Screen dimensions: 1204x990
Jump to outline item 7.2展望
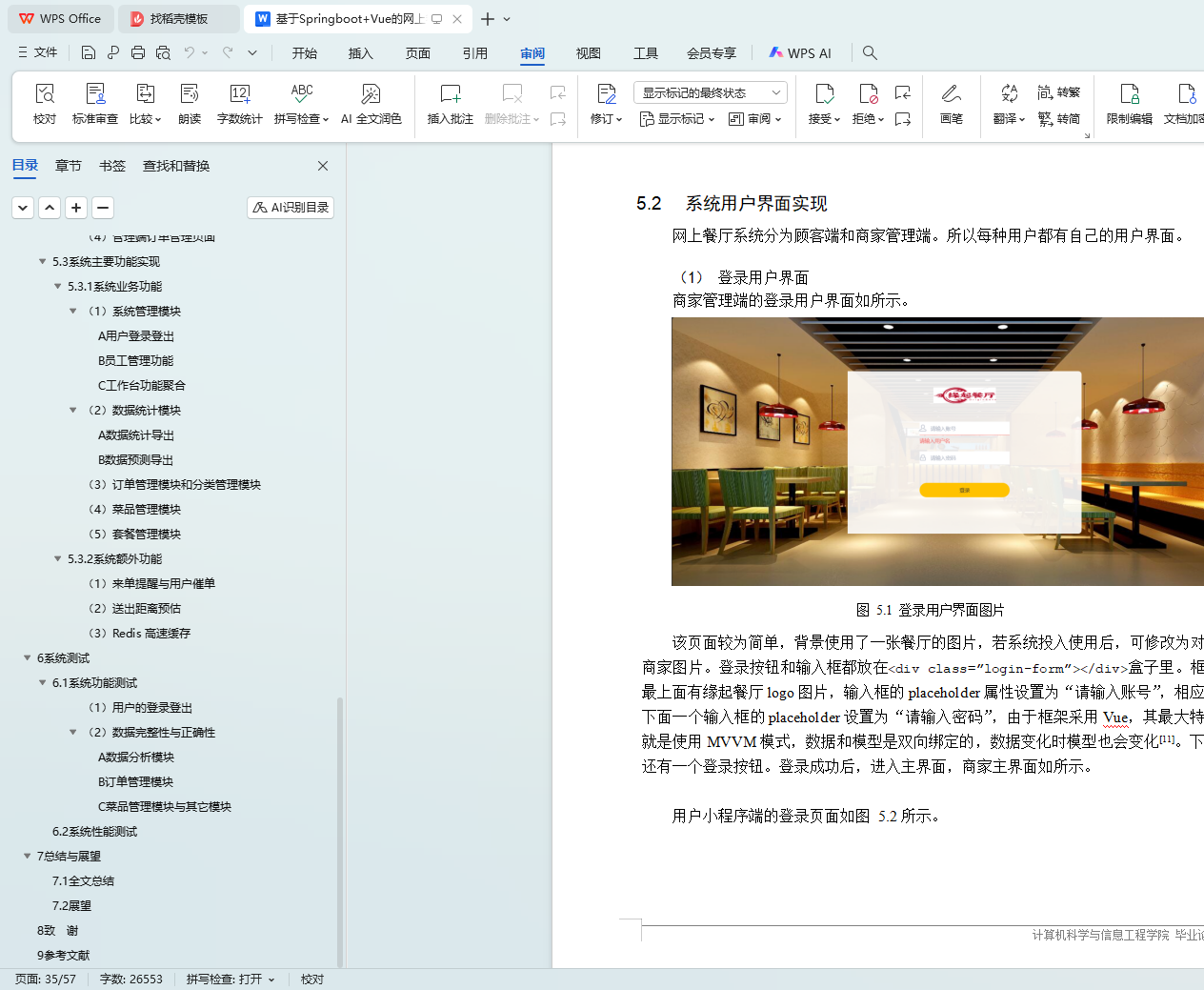tap(71, 905)
